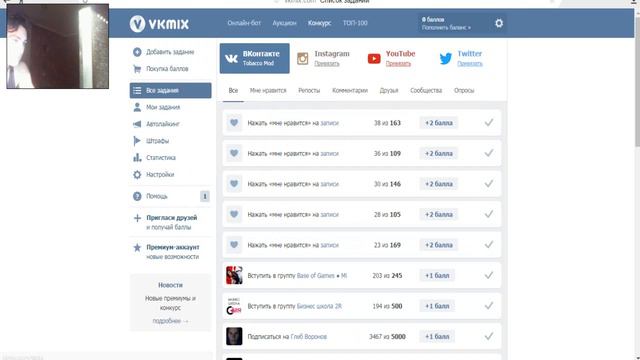This screenshot has height=360, width=640.
Task: Mark the 38 из 163 task as done
Action: [489, 122]
